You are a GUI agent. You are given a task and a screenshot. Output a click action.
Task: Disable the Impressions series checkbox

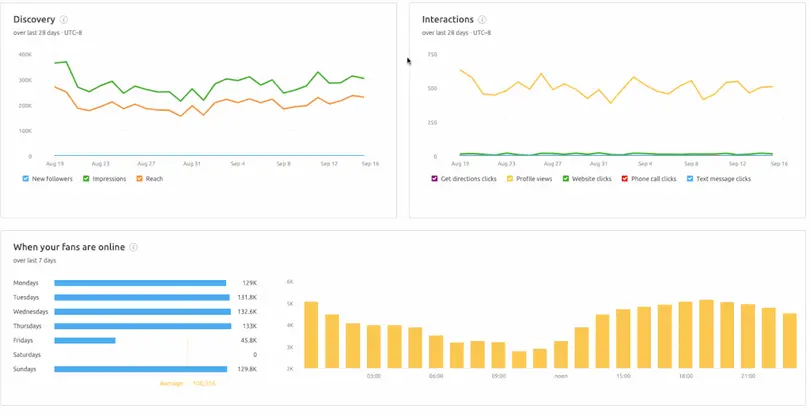click(86, 179)
